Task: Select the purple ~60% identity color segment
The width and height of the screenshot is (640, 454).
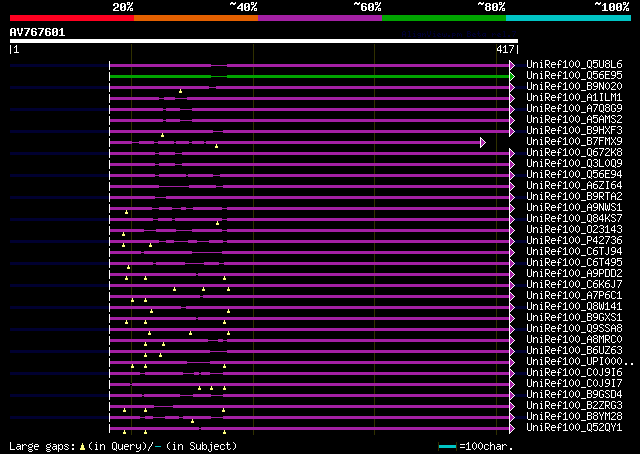Action: coord(320,18)
